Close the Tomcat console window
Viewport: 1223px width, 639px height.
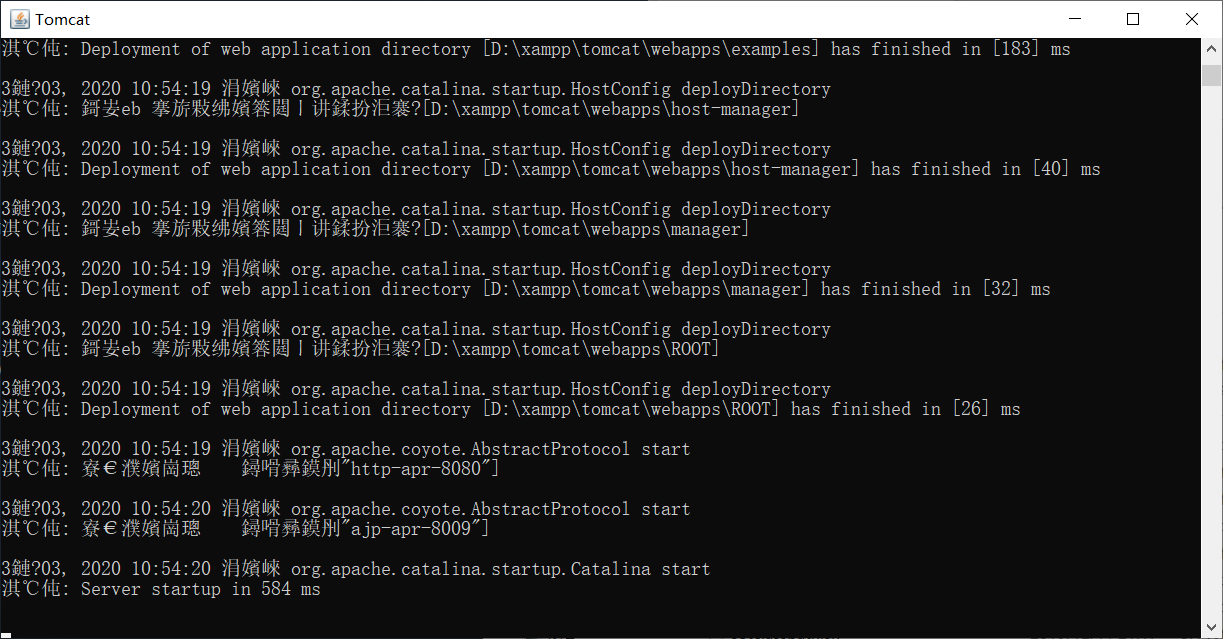(x=1192, y=19)
